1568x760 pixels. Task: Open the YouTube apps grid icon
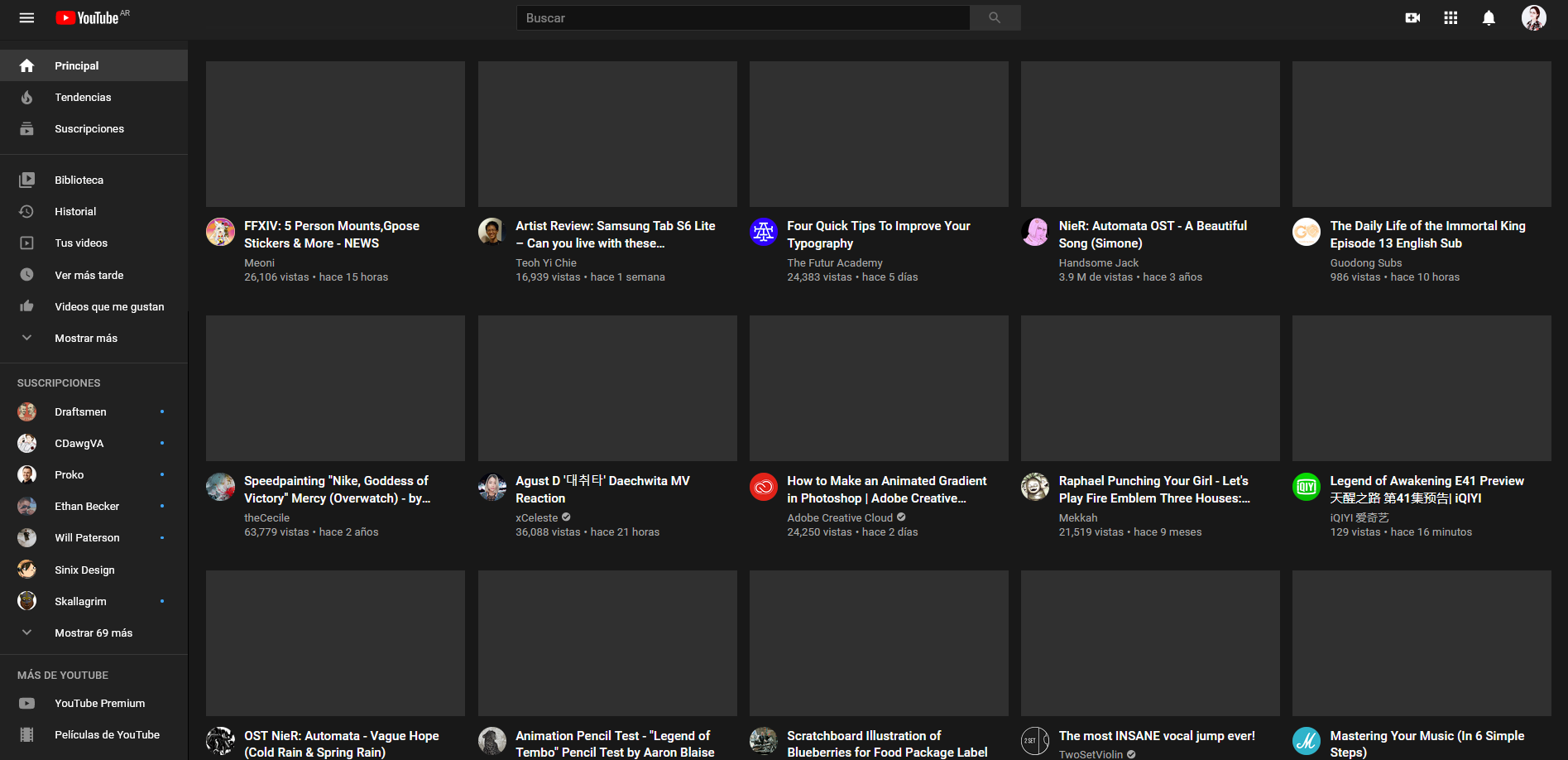coord(1451,17)
